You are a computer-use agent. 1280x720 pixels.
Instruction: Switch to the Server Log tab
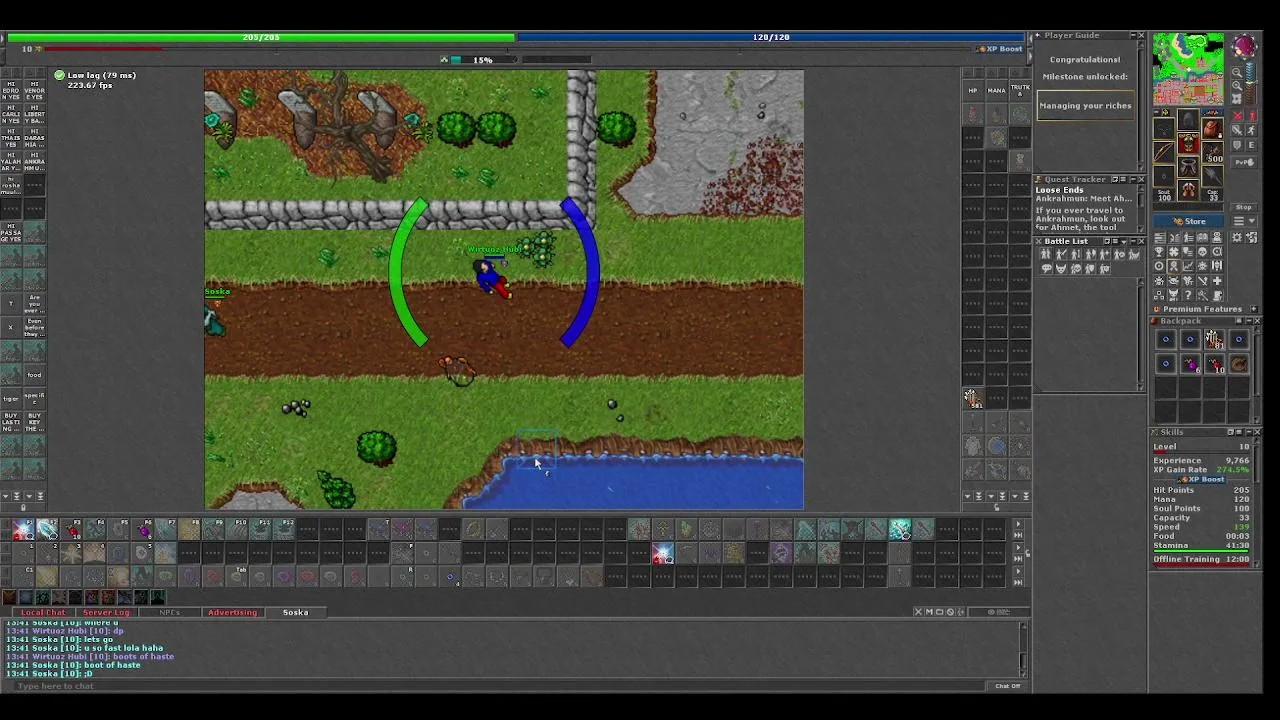pyautogui.click(x=106, y=612)
